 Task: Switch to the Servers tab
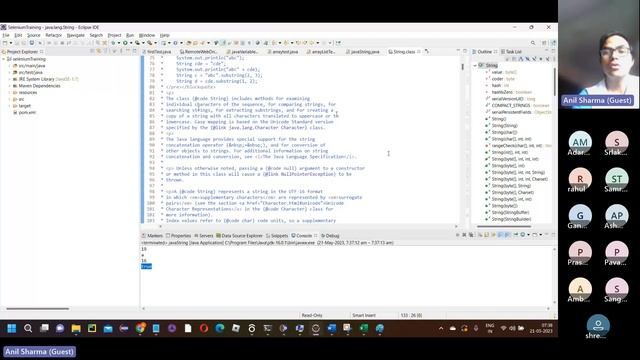(x=204, y=236)
